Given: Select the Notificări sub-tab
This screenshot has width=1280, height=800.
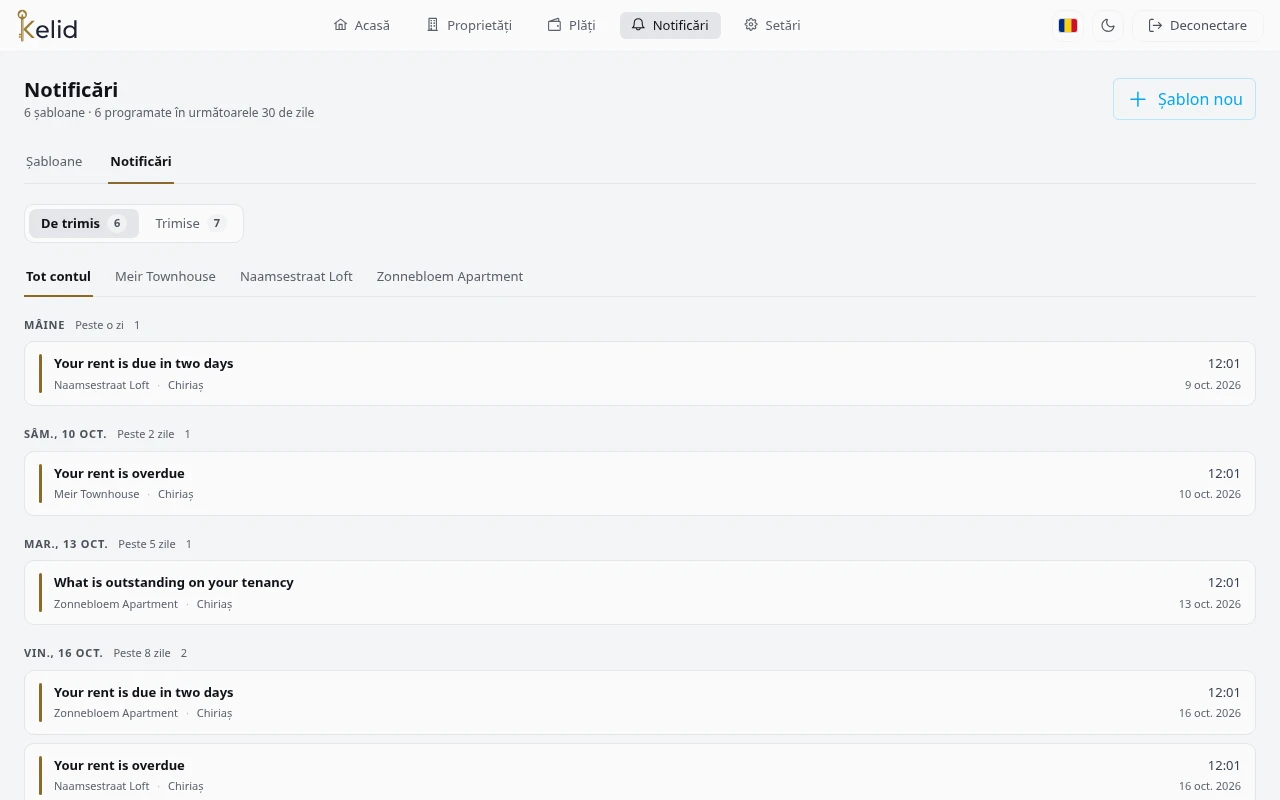Looking at the screenshot, I should [x=141, y=162].
